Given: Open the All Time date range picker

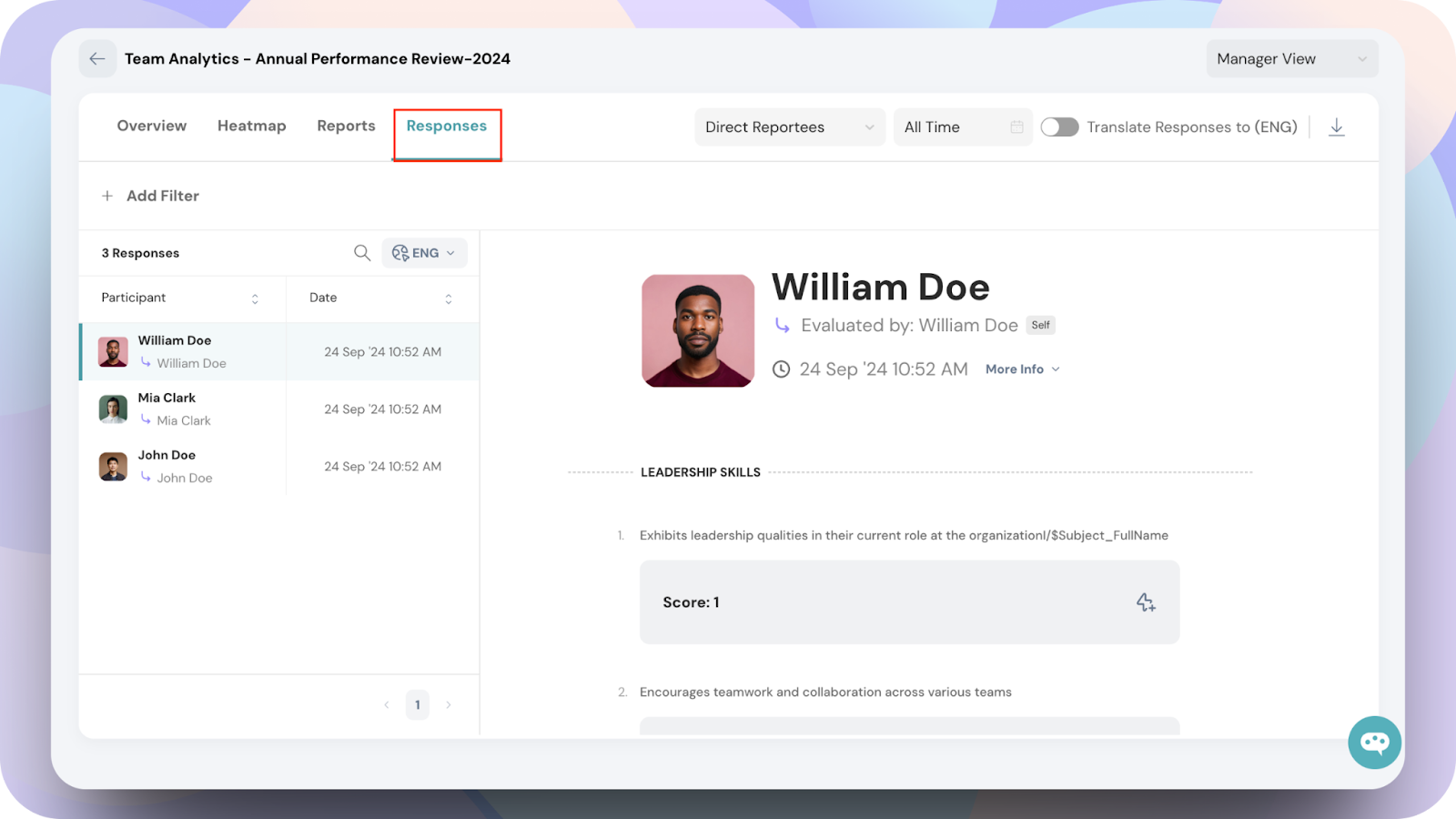Looking at the screenshot, I should (963, 127).
